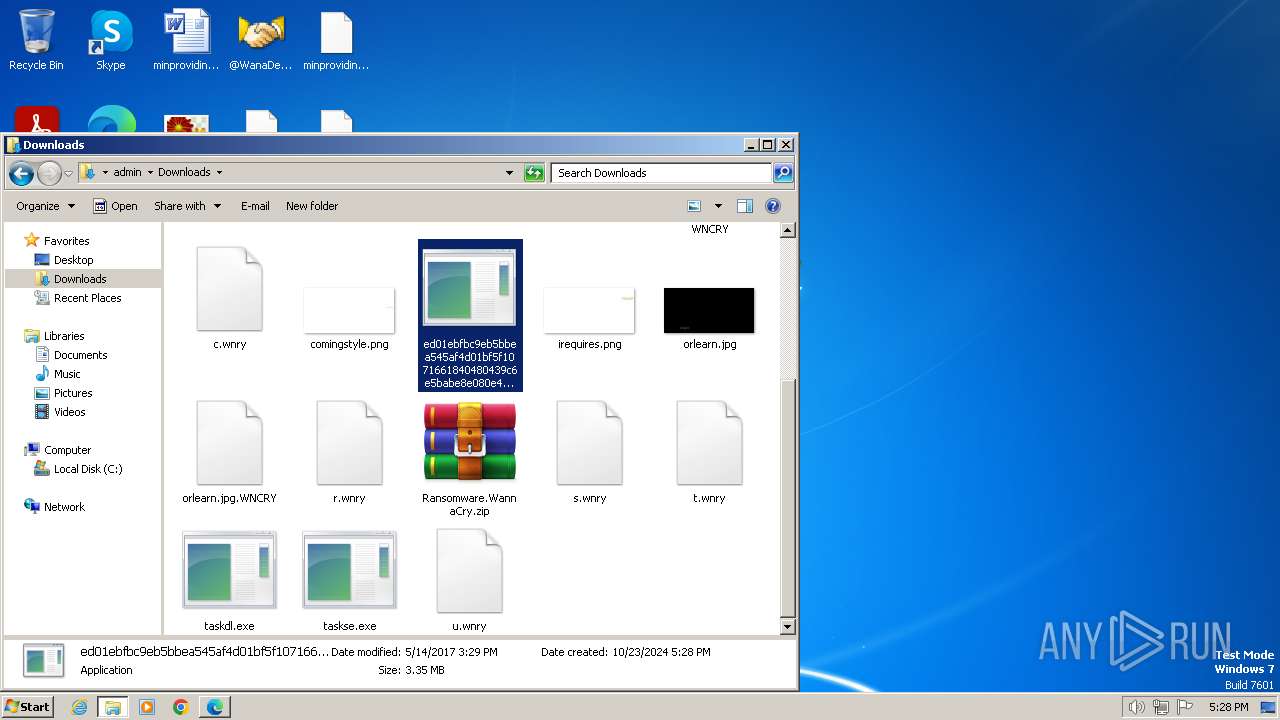Open Downloads in navigation pane

click(x=71, y=279)
